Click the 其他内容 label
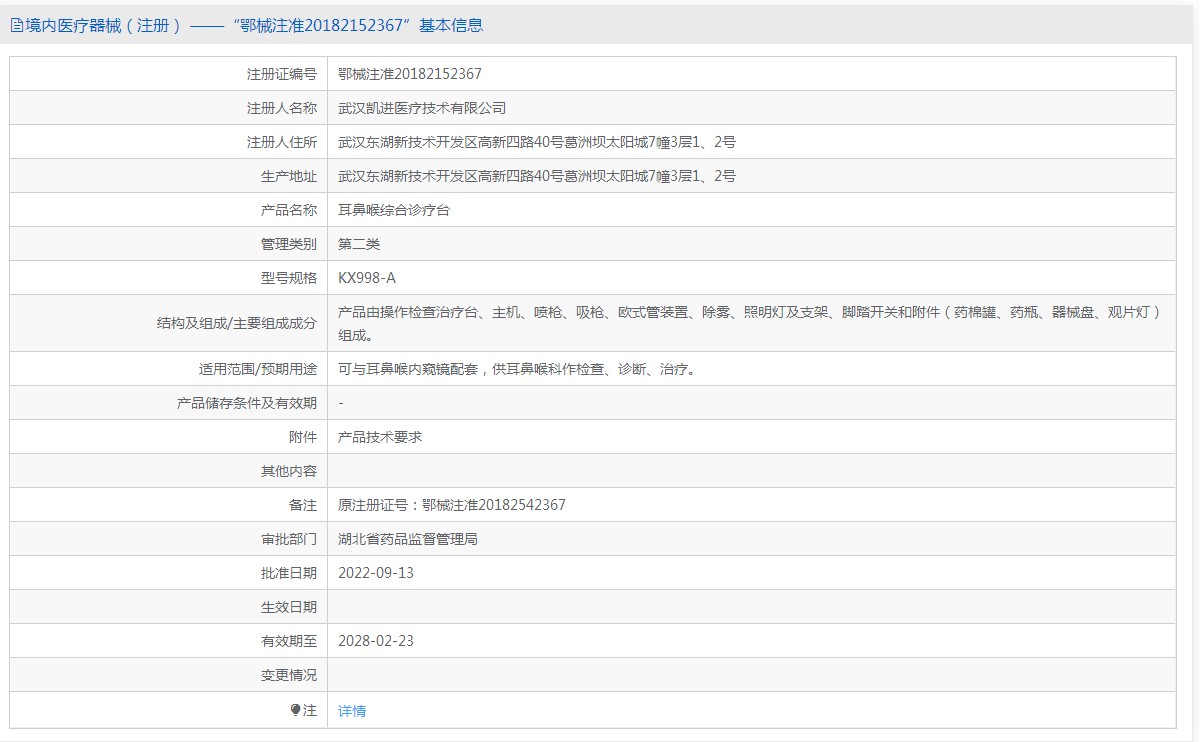This screenshot has height=742, width=1200. 289,471
